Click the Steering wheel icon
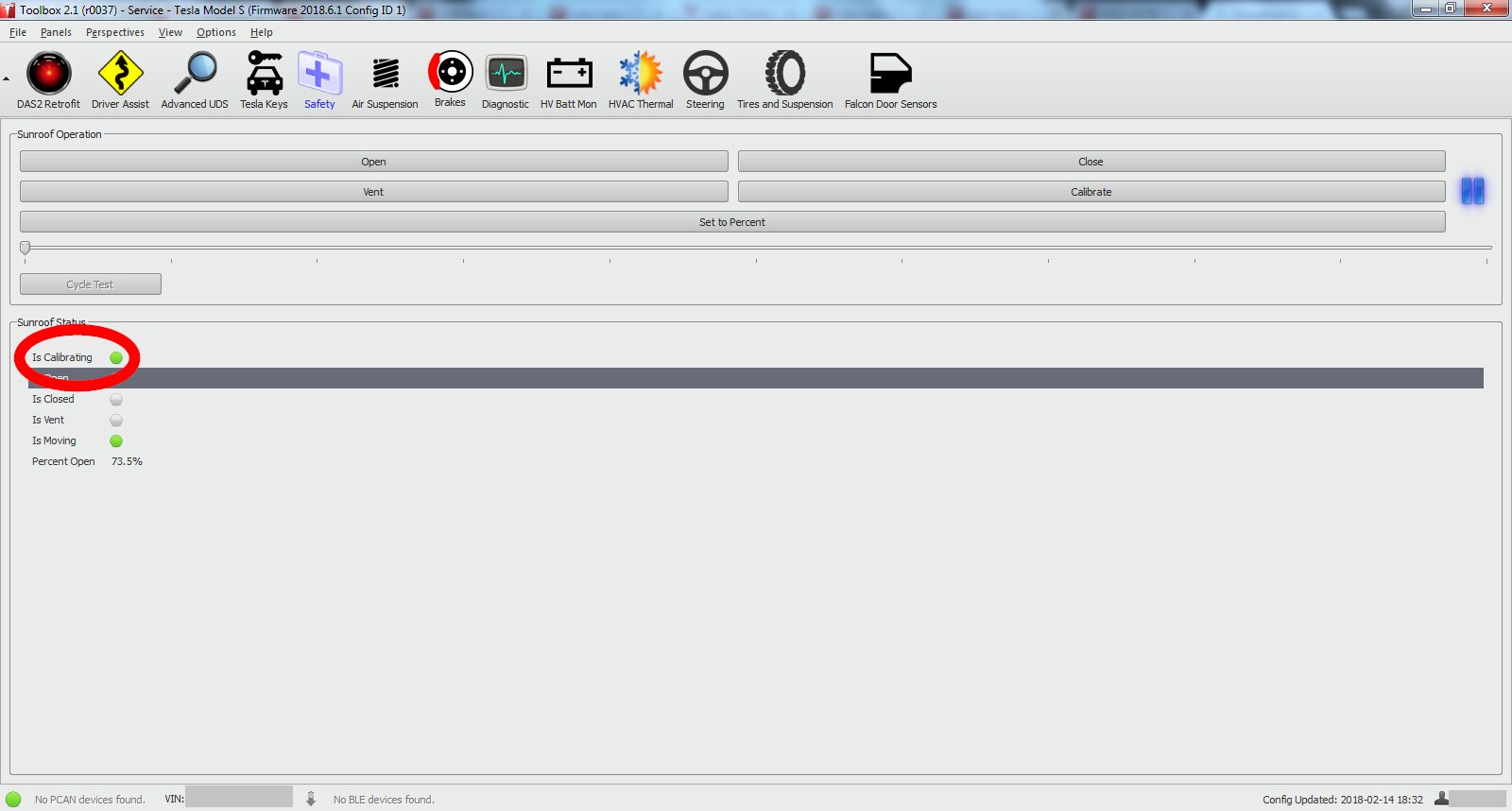This screenshot has height=811, width=1512. [705, 75]
